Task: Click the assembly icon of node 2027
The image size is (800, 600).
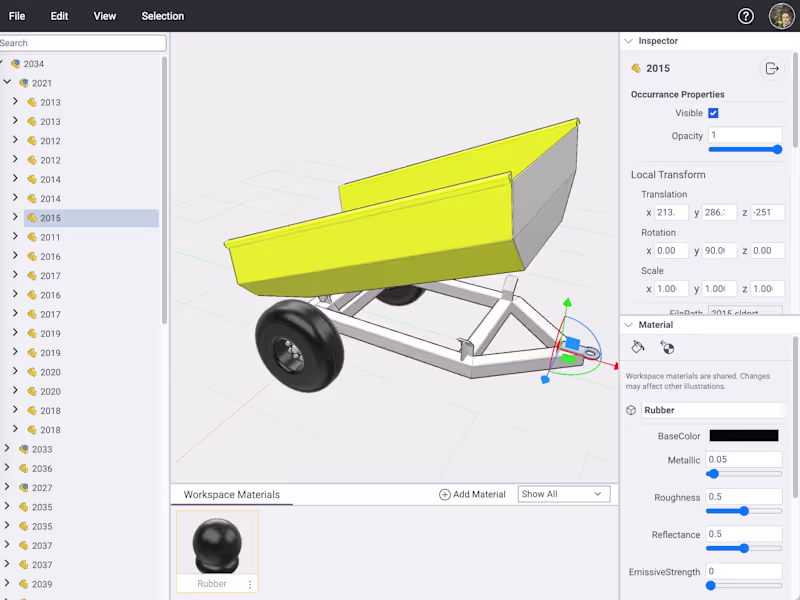Action: (24, 488)
